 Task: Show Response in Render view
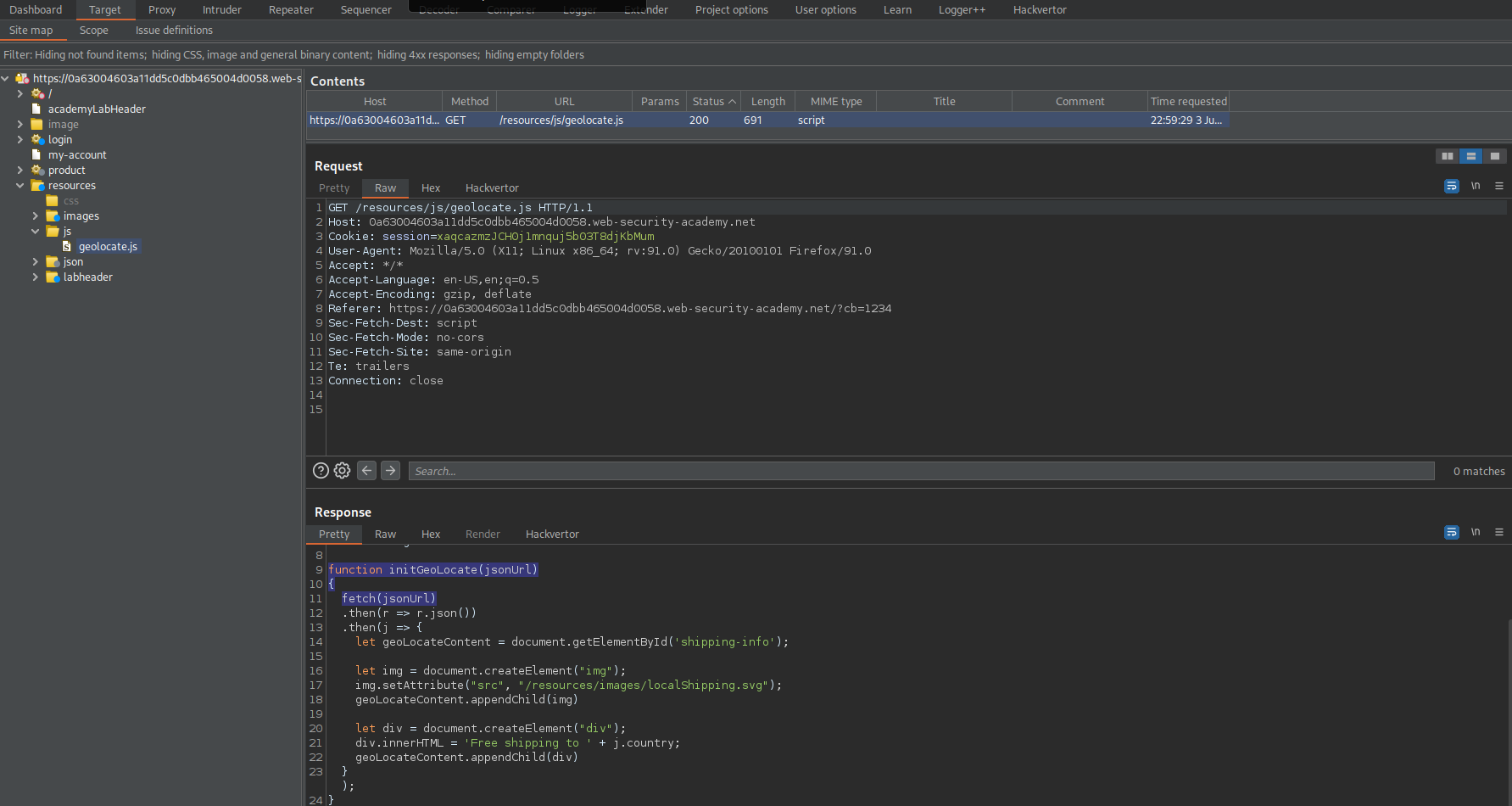click(x=483, y=534)
